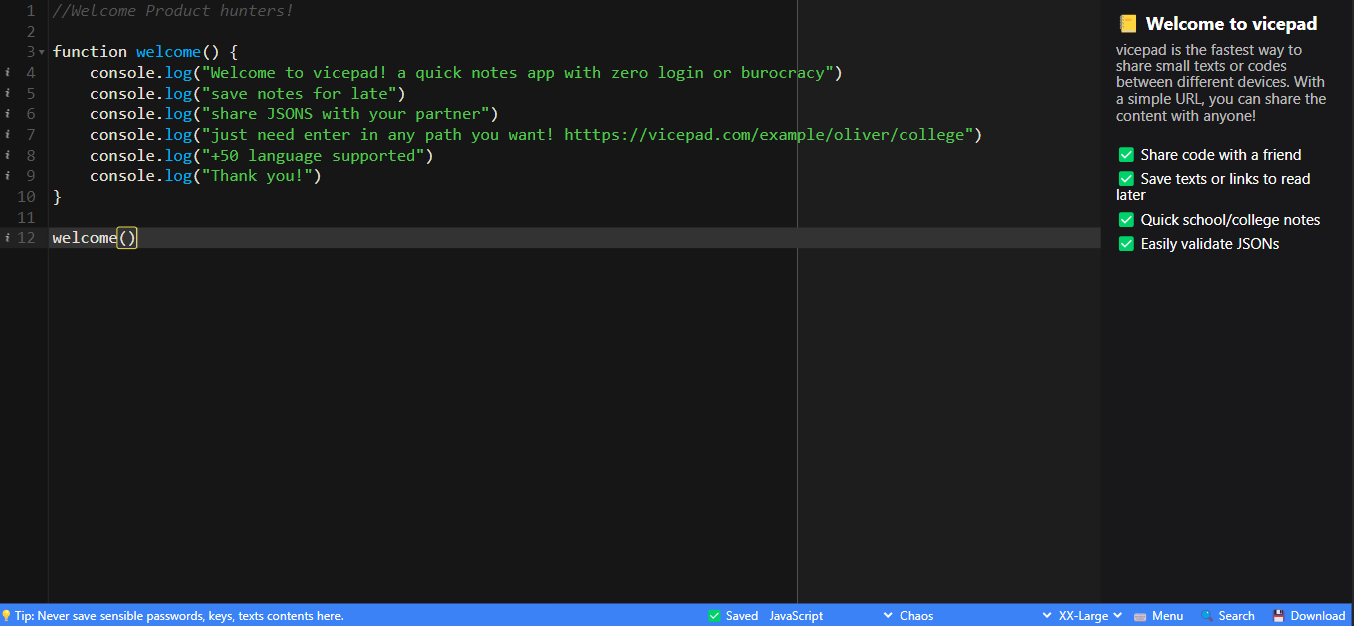Click line number 2 in the gutter
Screen dimensions: 1354x626
click(30, 32)
